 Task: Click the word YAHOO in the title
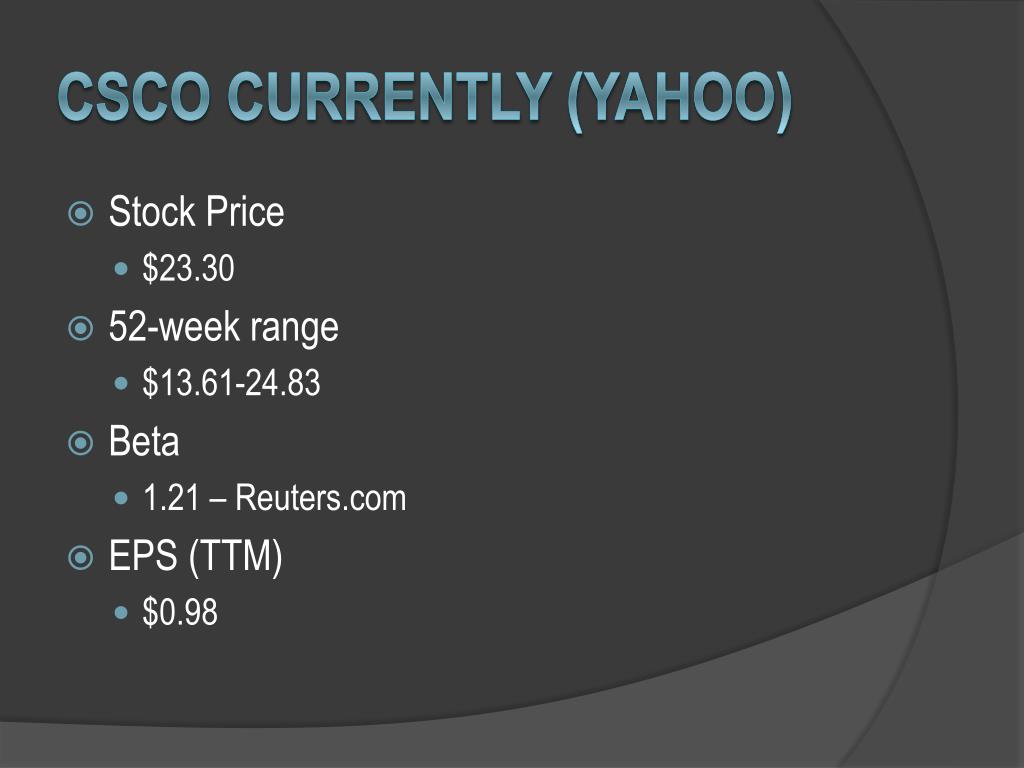[679, 99]
